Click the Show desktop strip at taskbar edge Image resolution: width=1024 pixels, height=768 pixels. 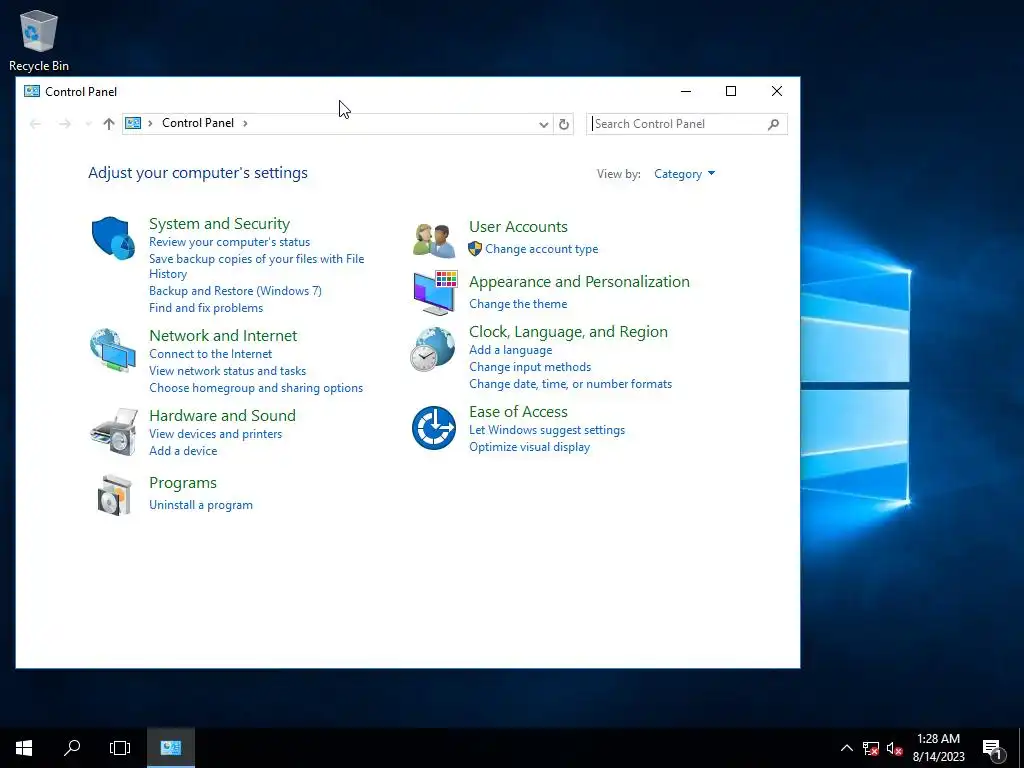[x=1021, y=748]
